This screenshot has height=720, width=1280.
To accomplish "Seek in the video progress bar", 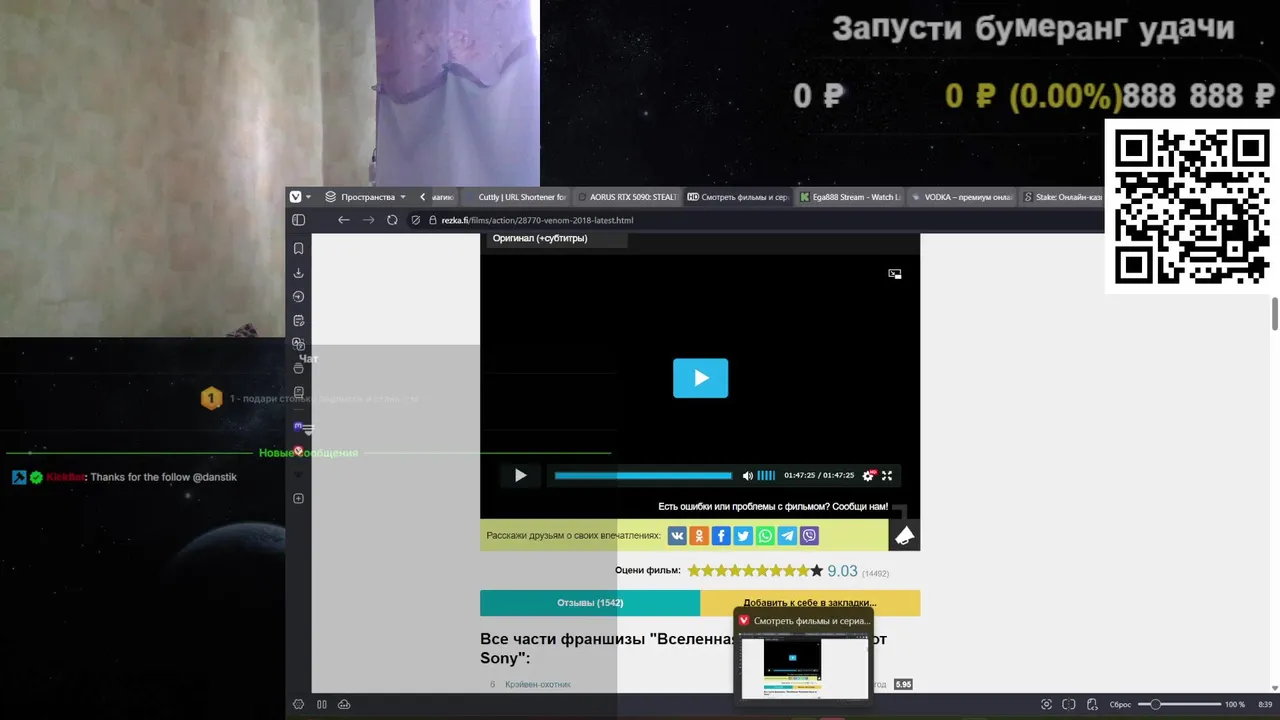I will tap(643, 476).
